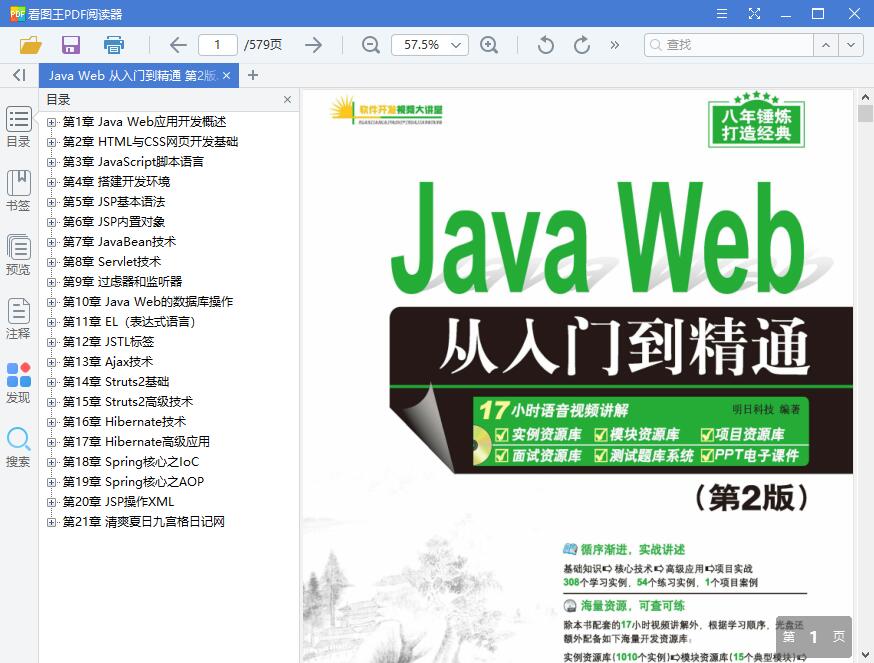Jump to 第20章 JSP操作XML

(118, 501)
